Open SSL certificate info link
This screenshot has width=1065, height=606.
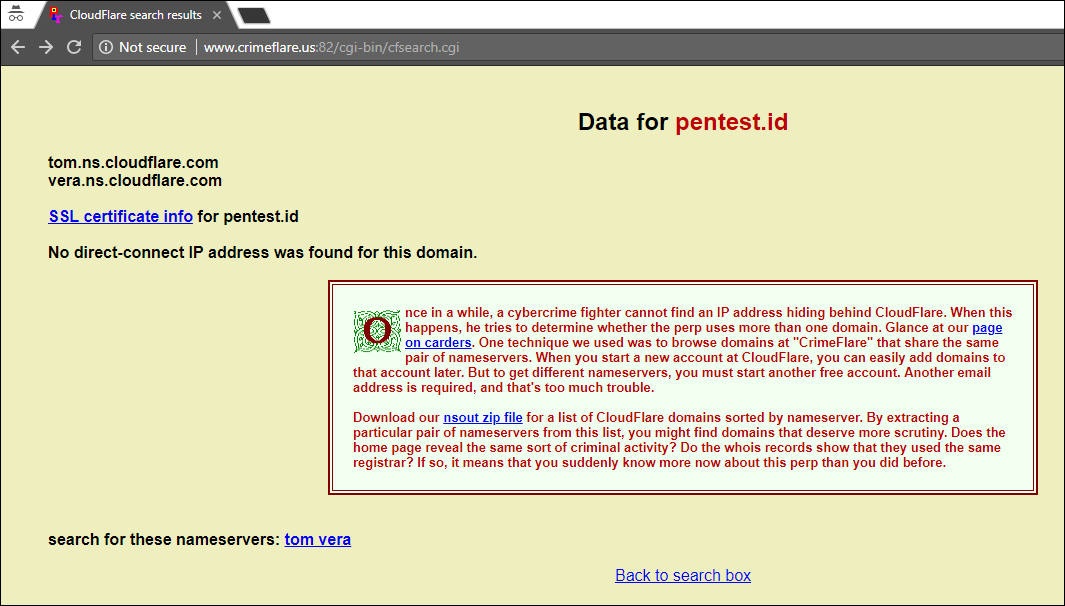pyautogui.click(x=120, y=216)
